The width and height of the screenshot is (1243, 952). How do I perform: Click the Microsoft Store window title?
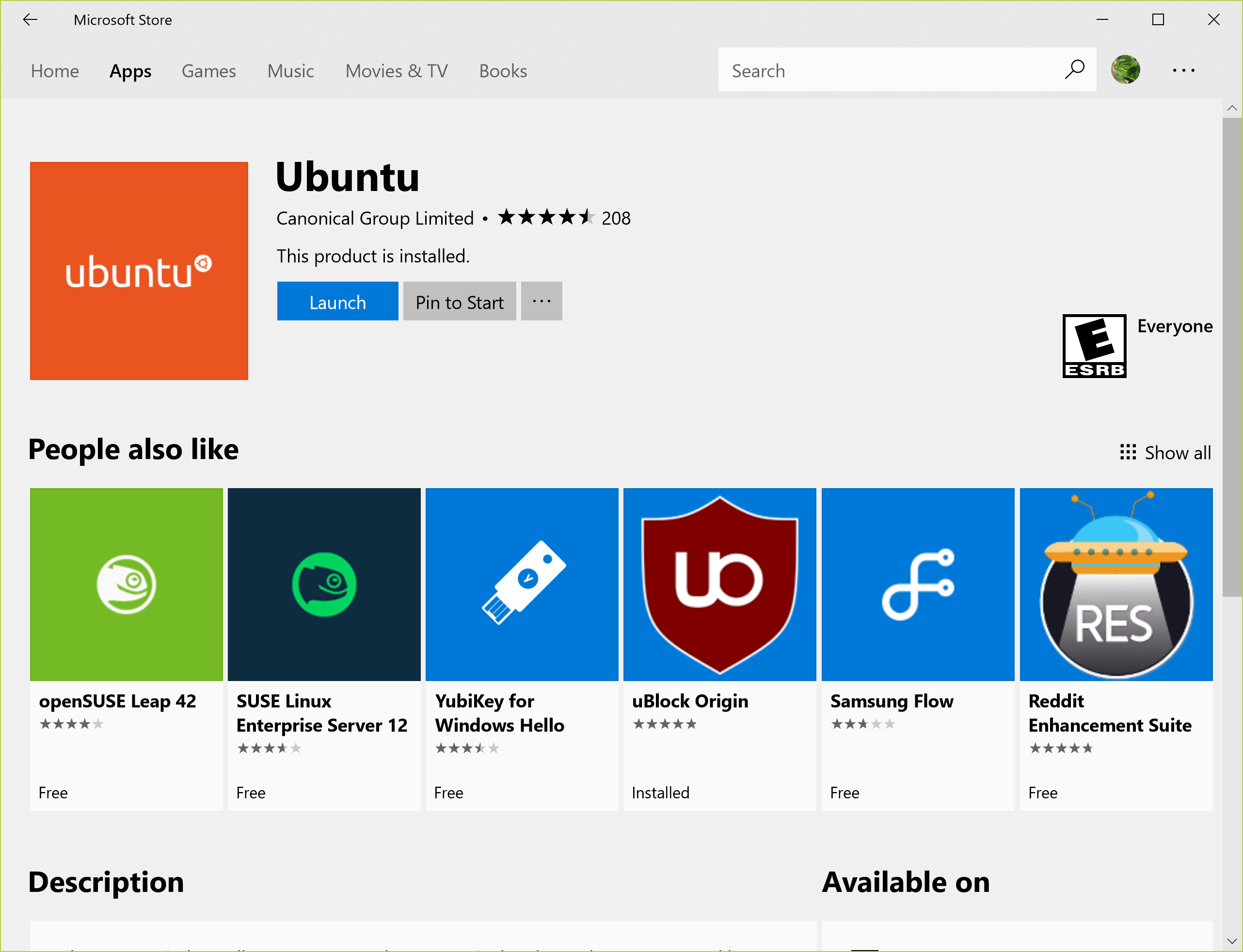click(x=123, y=20)
